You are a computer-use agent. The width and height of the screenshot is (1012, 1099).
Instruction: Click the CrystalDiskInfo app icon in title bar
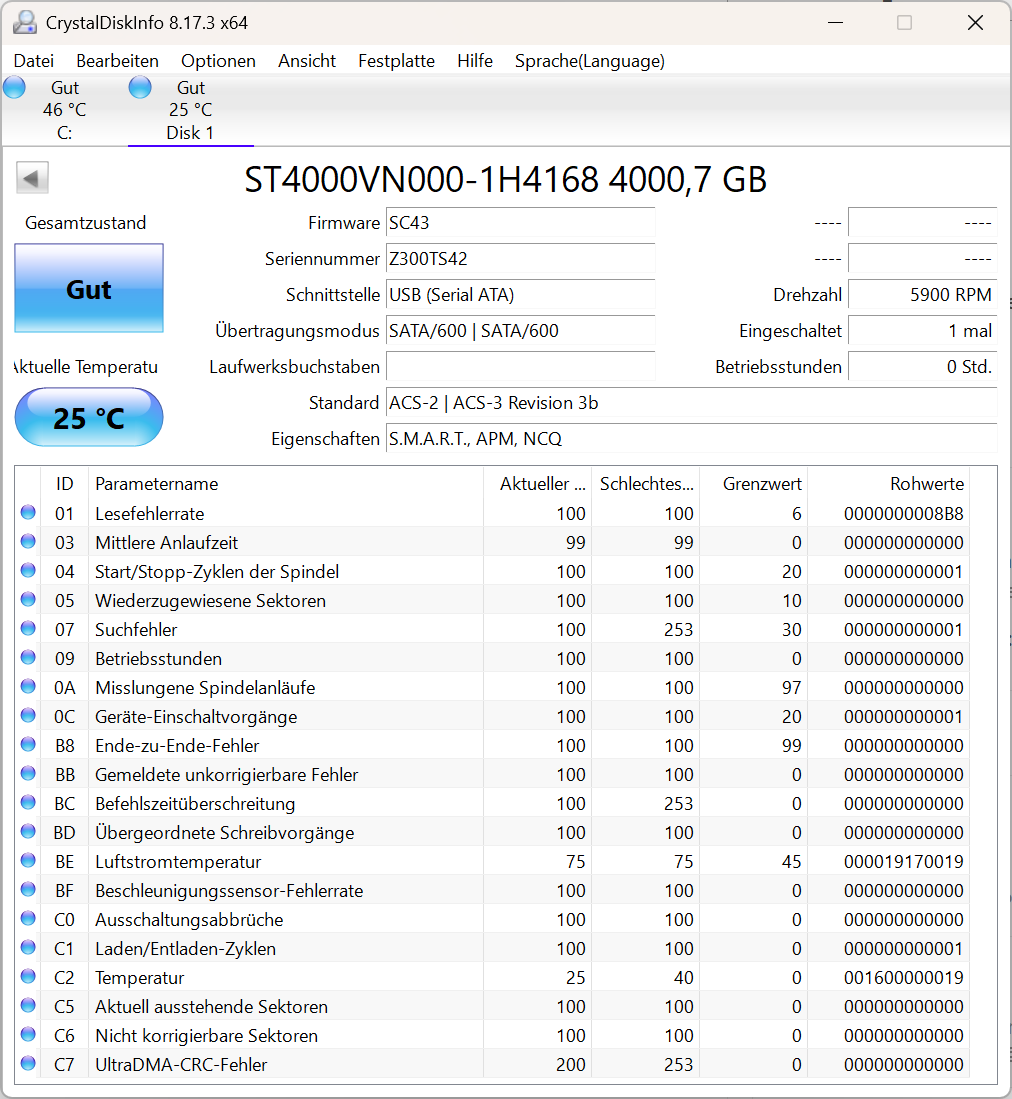[x=25, y=22]
